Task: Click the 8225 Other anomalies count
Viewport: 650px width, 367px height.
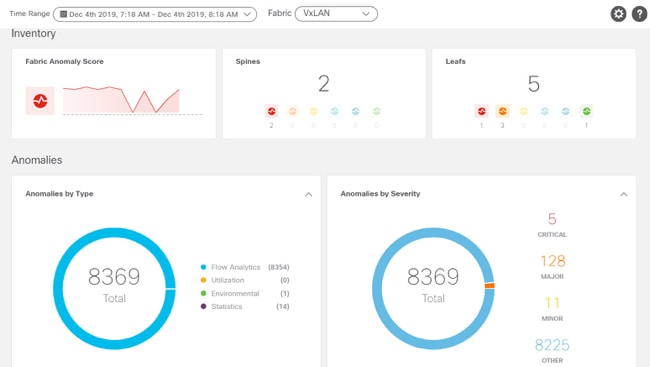Action: click(x=552, y=345)
